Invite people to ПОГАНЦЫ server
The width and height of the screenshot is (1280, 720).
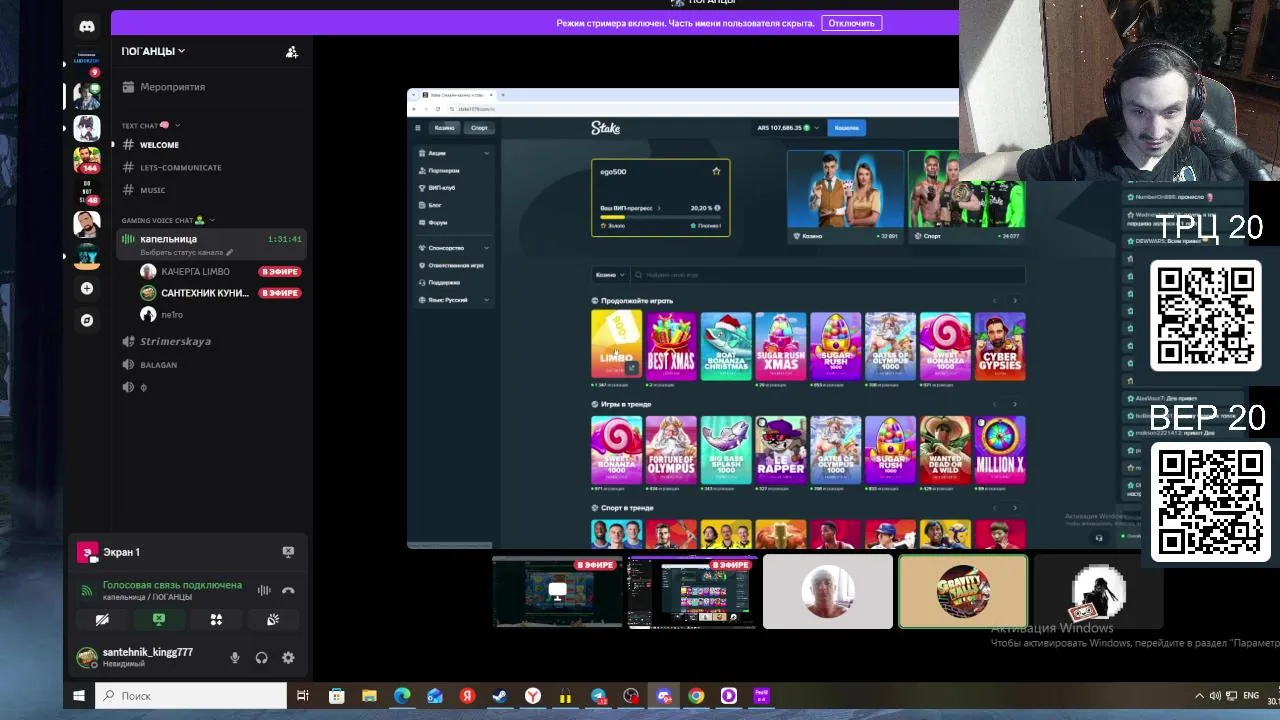click(x=292, y=52)
